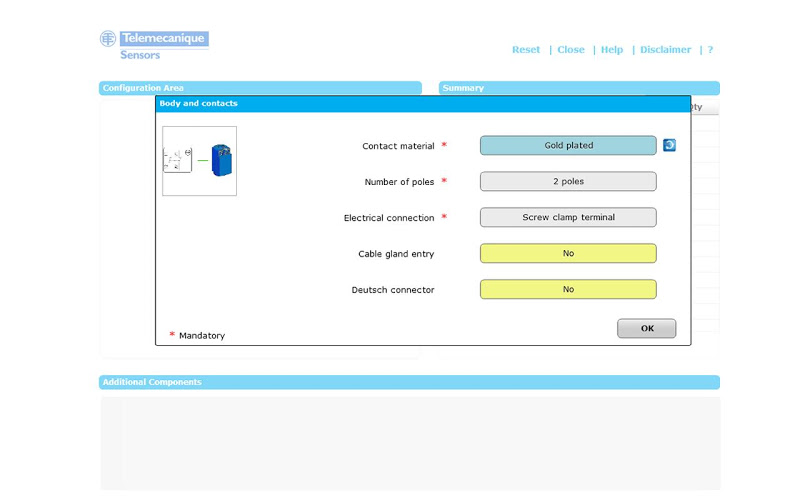Viewport: 800px width, 500px height.
Task: Confirm the dialog with the OK button
Action: 646,329
